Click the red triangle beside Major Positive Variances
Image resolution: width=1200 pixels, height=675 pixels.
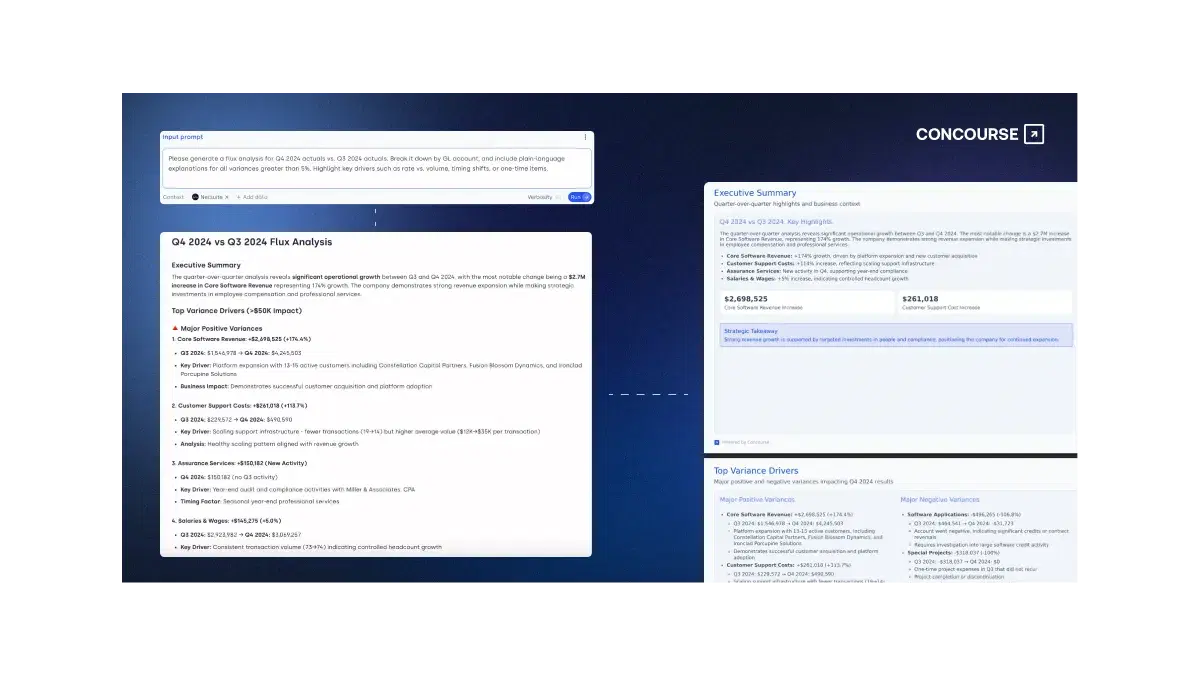point(175,328)
